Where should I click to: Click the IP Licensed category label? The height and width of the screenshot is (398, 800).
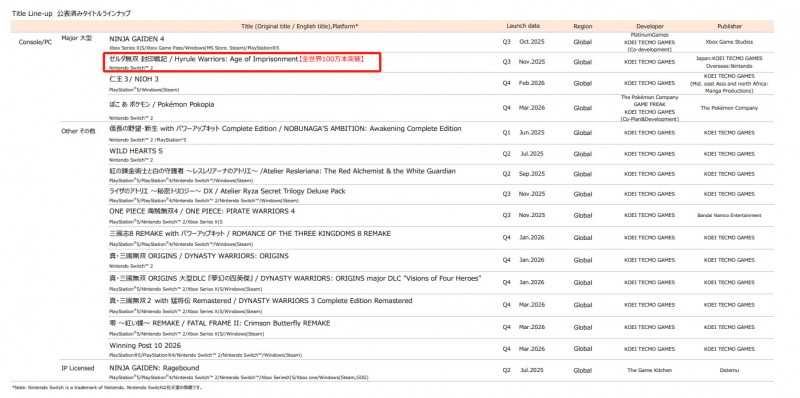click(x=78, y=368)
